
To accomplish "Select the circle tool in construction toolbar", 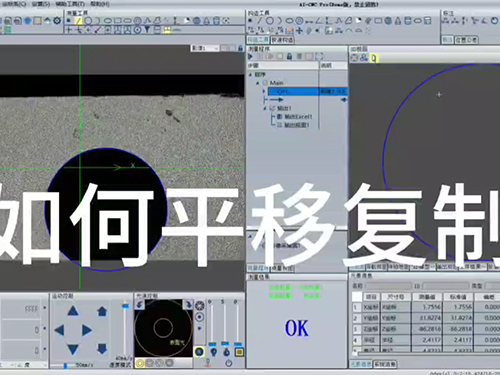I will pos(270,21).
